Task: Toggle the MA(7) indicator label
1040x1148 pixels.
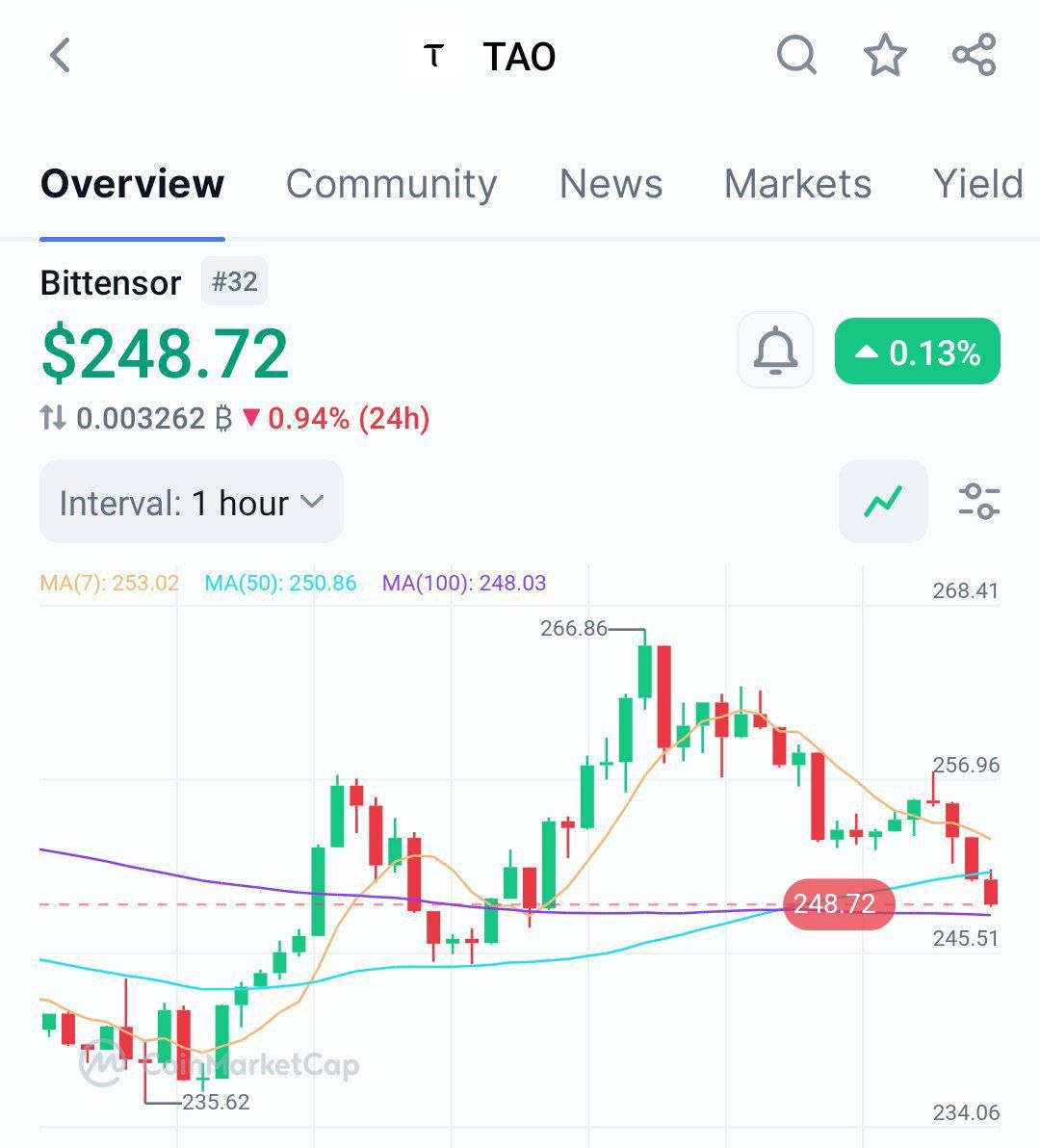Action: [110, 583]
